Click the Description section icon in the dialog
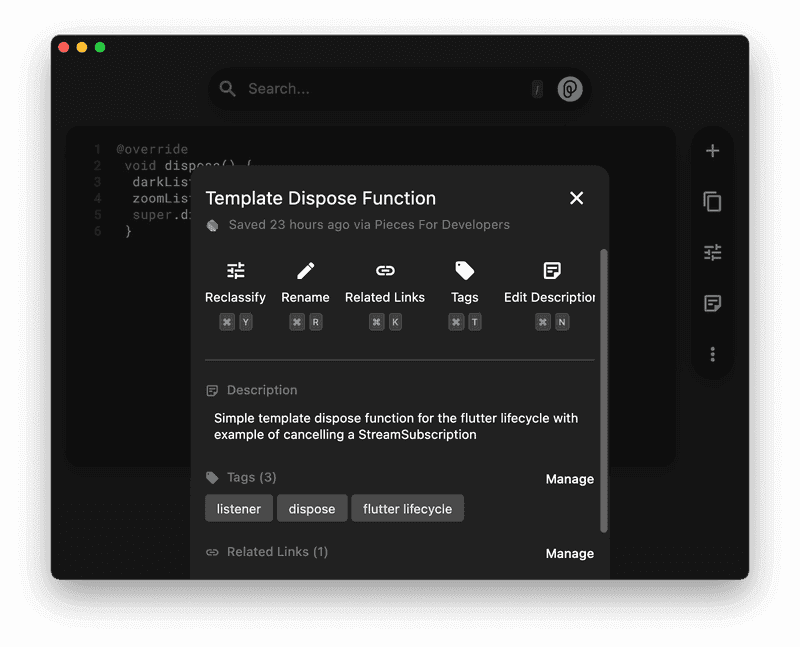Image resolution: width=800 pixels, height=647 pixels. tap(214, 390)
